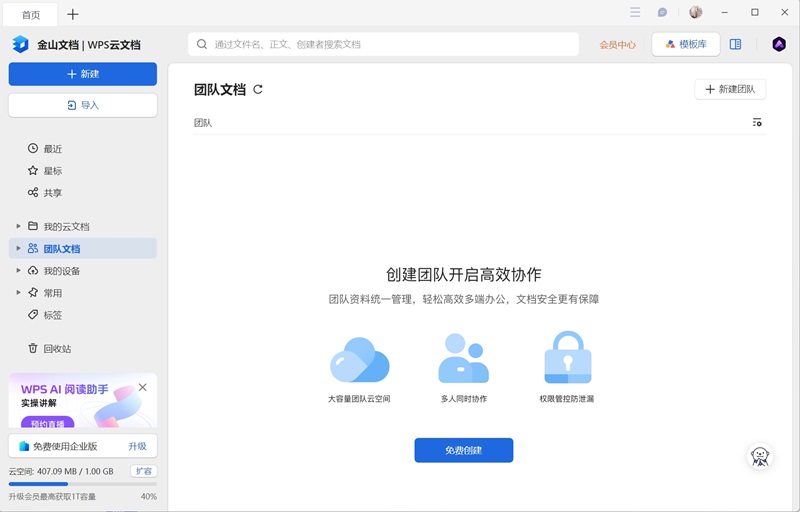Screen dimensions: 800x512
Task: Expand 团队文档 tree arrow
Action: pos(18,248)
